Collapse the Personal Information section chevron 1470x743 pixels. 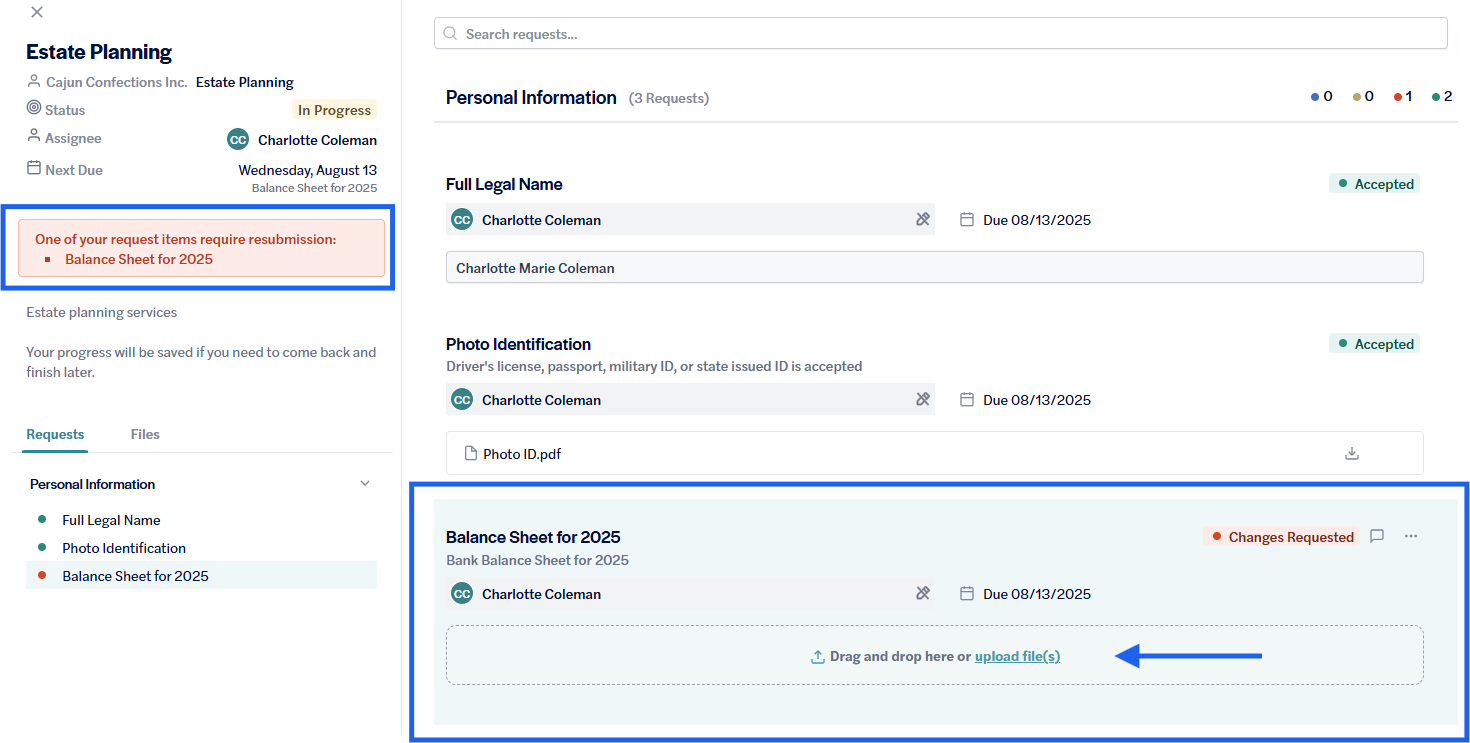[365, 483]
